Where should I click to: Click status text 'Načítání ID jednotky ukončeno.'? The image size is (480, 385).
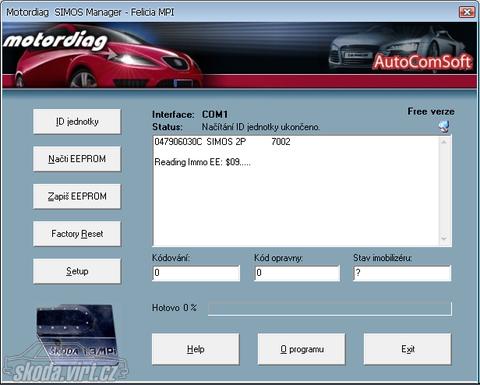261,127
